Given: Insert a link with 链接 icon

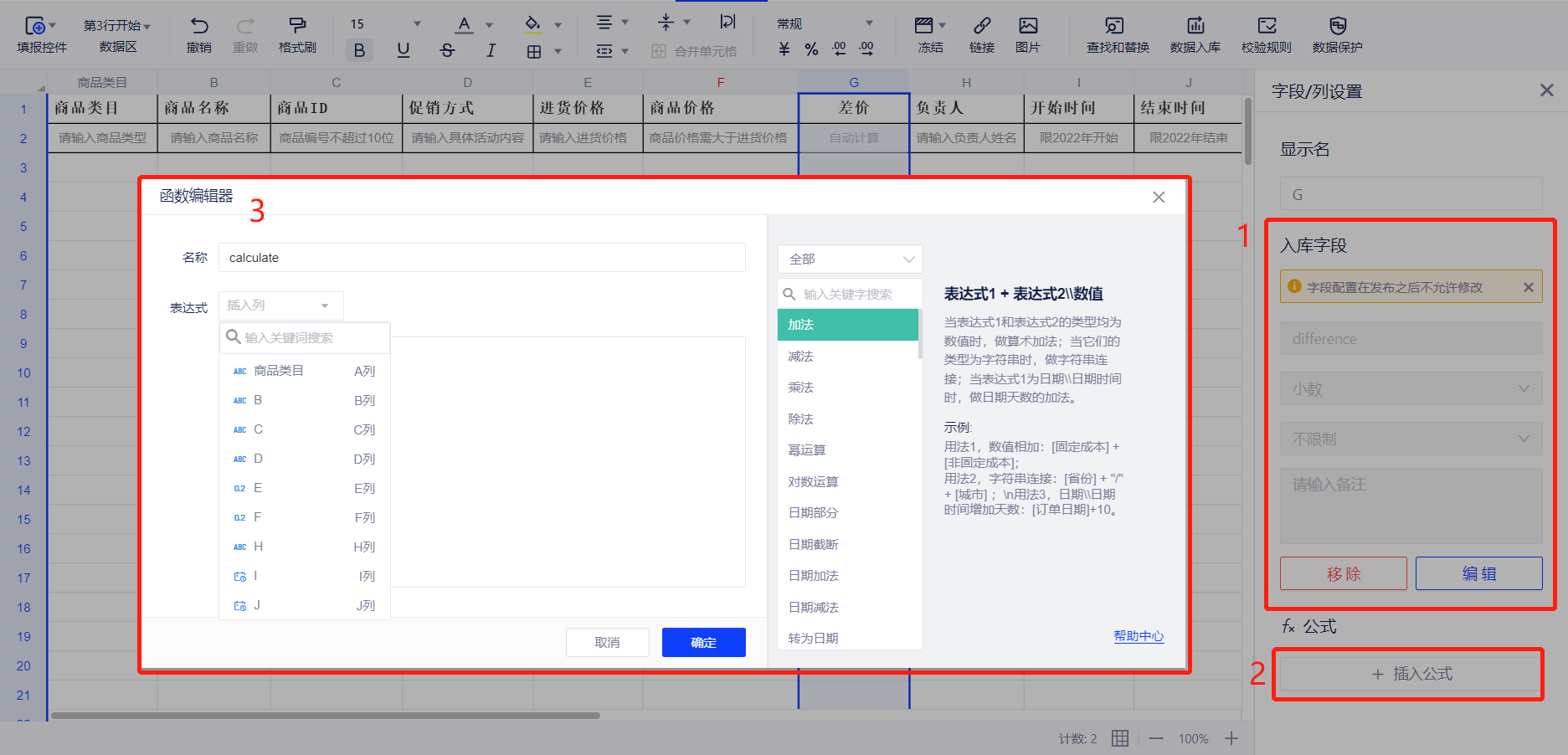Looking at the screenshot, I should [x=981, y=27].
